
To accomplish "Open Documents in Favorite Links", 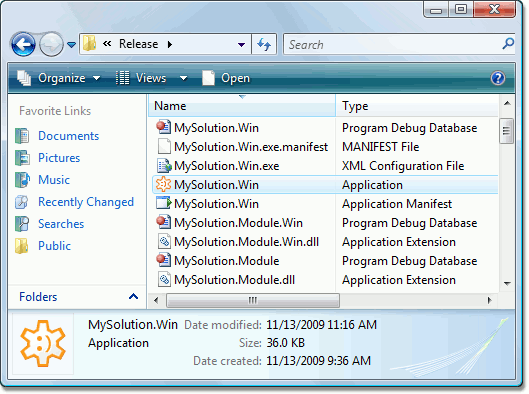I will click(68, 136).
